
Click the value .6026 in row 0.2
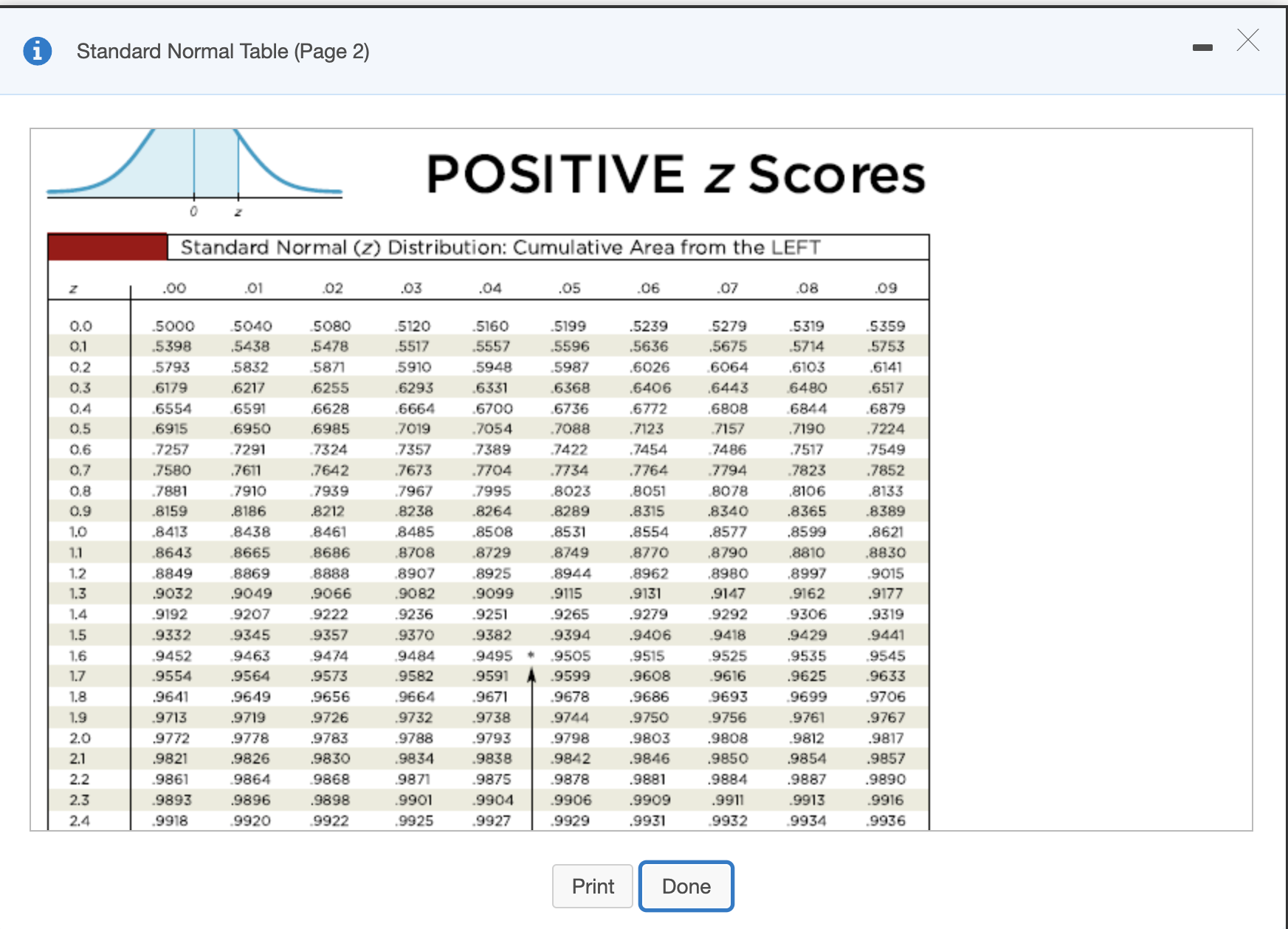[x=650, y=367]
